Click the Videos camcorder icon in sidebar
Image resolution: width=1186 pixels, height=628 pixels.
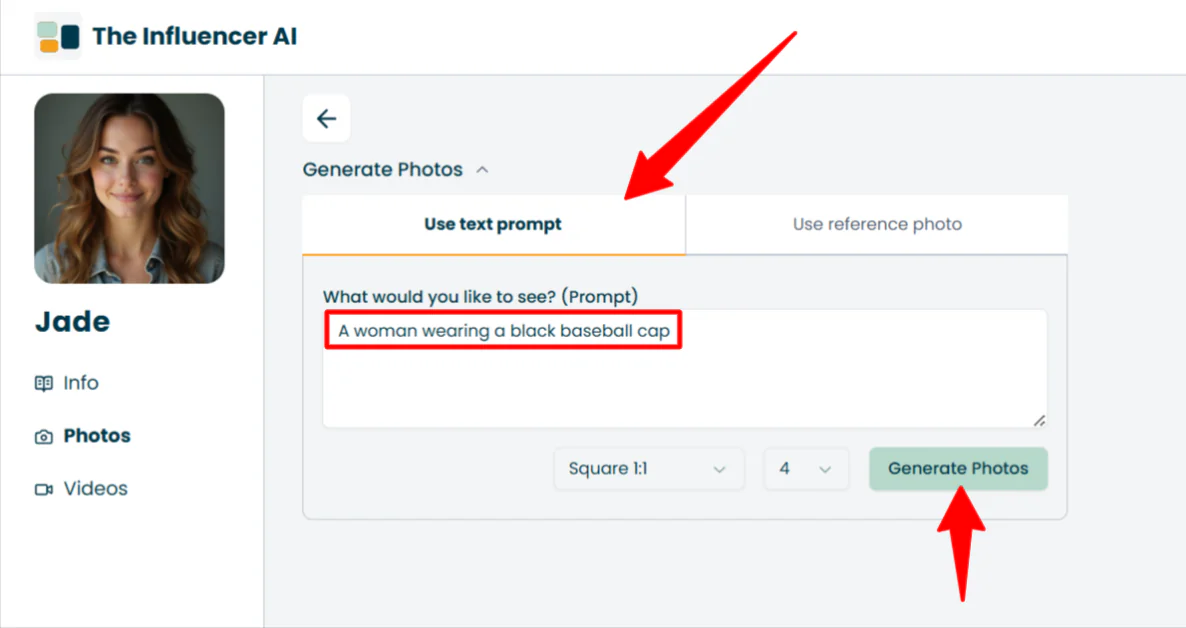coord(44,490)
